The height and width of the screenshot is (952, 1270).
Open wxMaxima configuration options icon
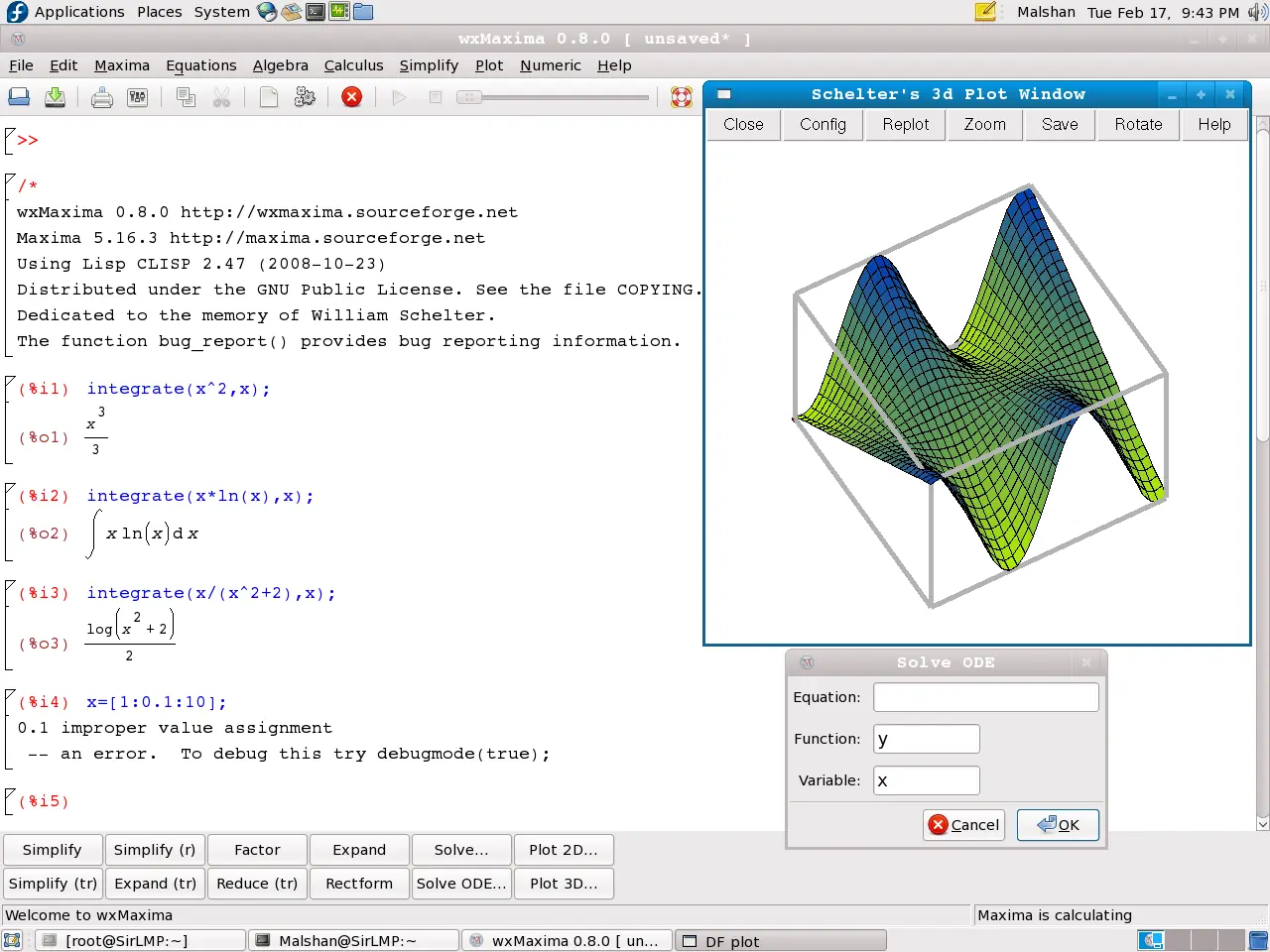(138, 97)
